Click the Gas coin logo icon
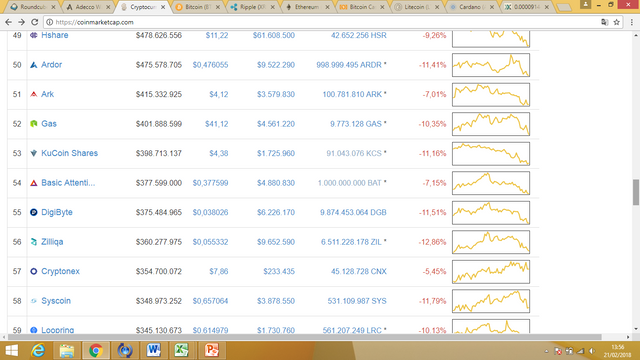Image resolution: width=640 pixels, height=360 pixels. [34, 124]
